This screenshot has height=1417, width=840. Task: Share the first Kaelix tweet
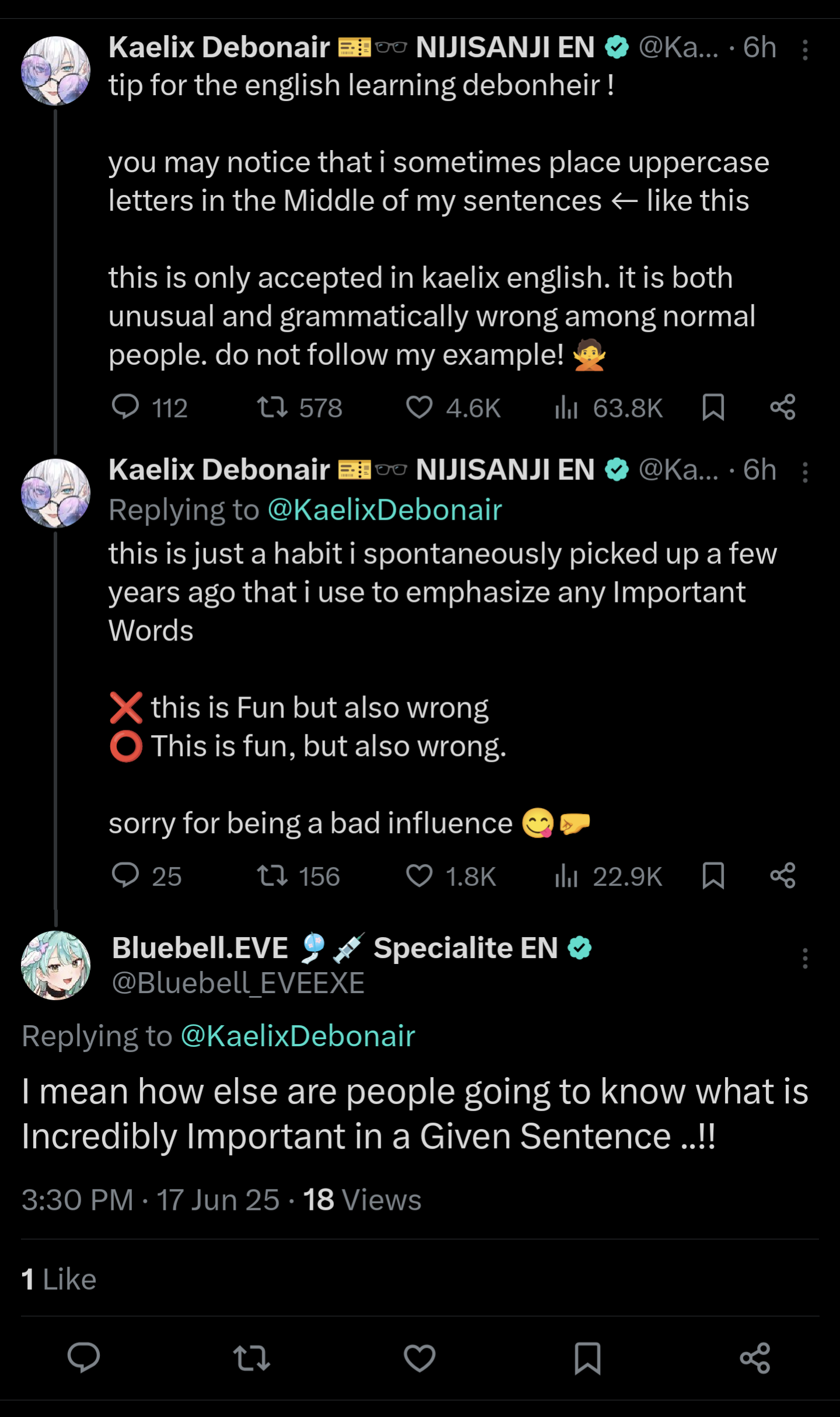pos(783,407)
